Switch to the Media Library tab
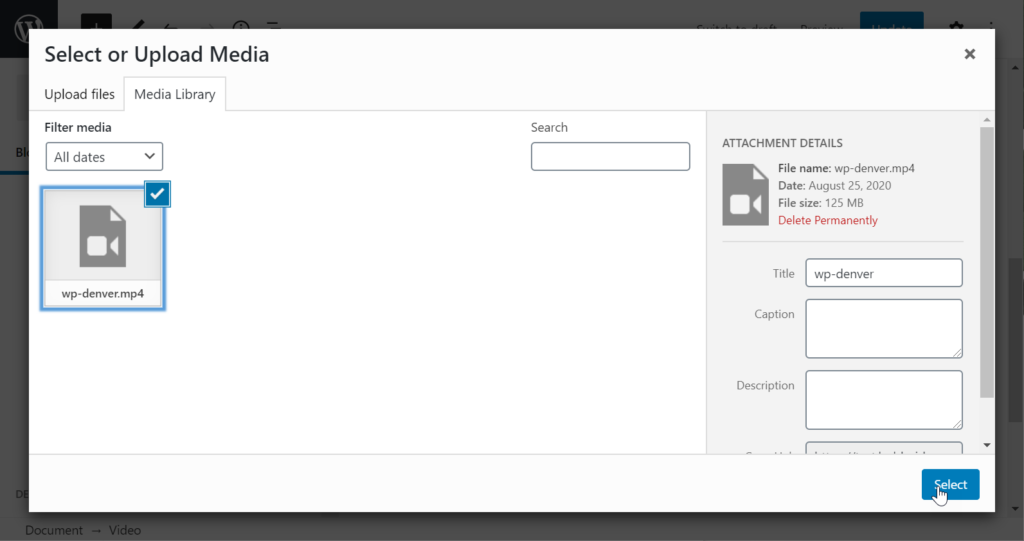This screenshot has width=1024, height=541. (x=175, y=94)
